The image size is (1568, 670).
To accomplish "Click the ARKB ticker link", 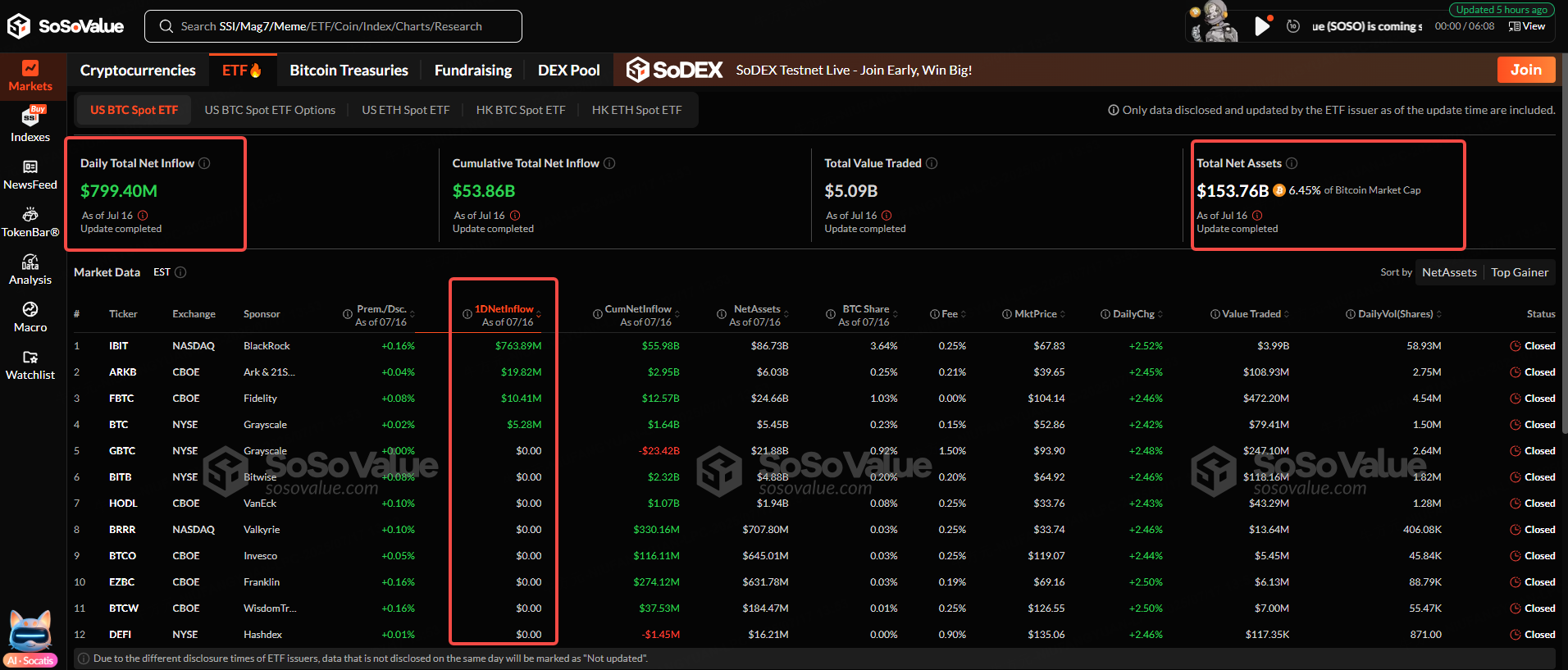I will point(123,372).
